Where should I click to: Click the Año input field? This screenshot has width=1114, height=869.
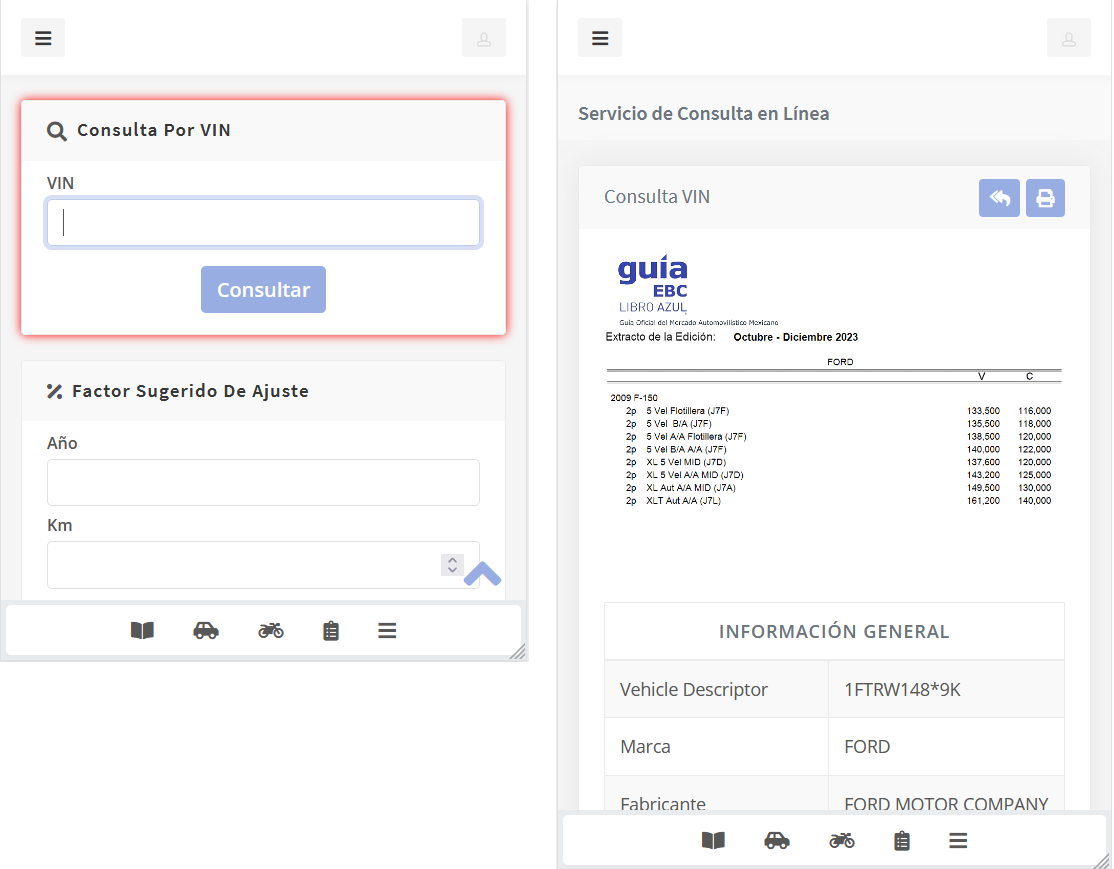click(263, 483)
